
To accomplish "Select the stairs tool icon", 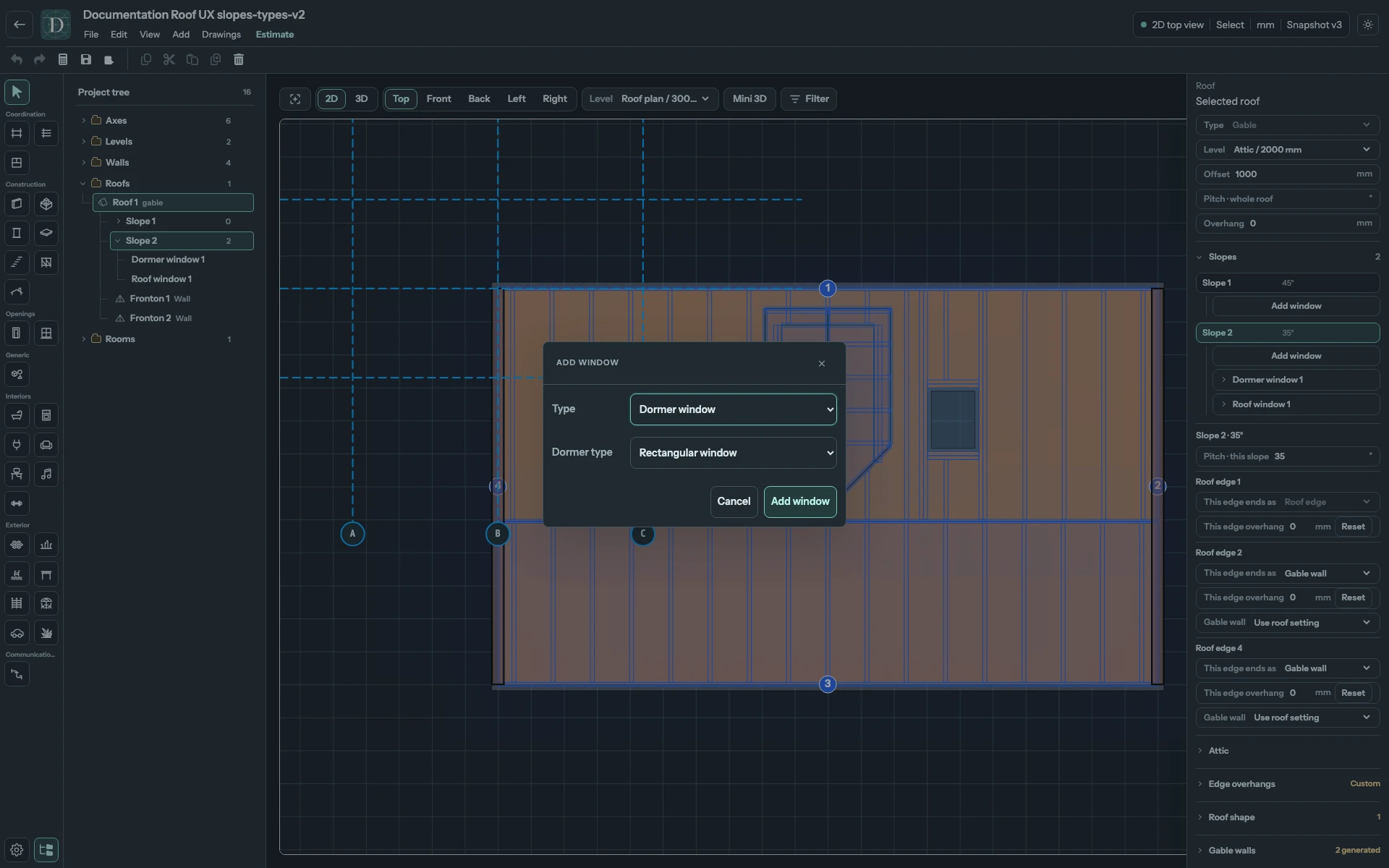I will click(x=17, y=263).
